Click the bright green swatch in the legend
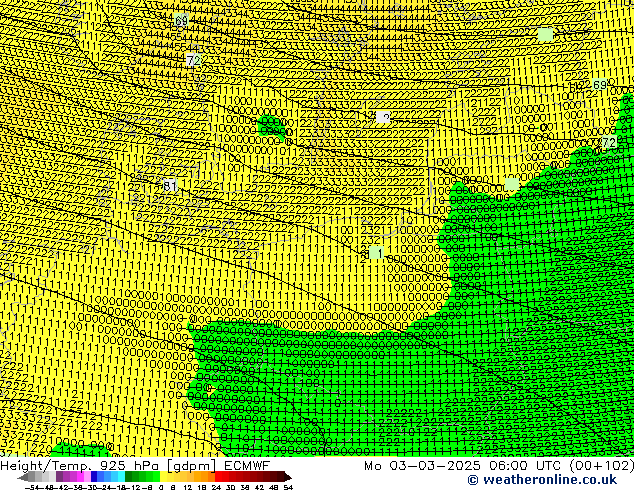This screenshot has height=490, width=634. [x=156, y=477]
